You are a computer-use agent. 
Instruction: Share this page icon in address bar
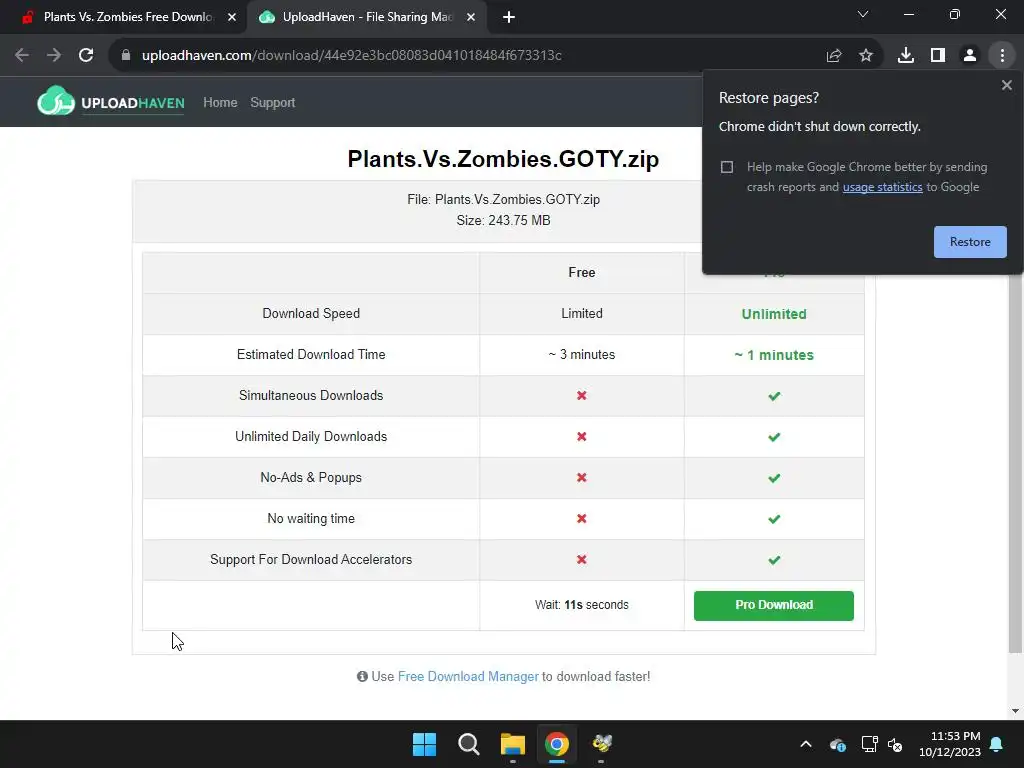(x=834, y=56)
